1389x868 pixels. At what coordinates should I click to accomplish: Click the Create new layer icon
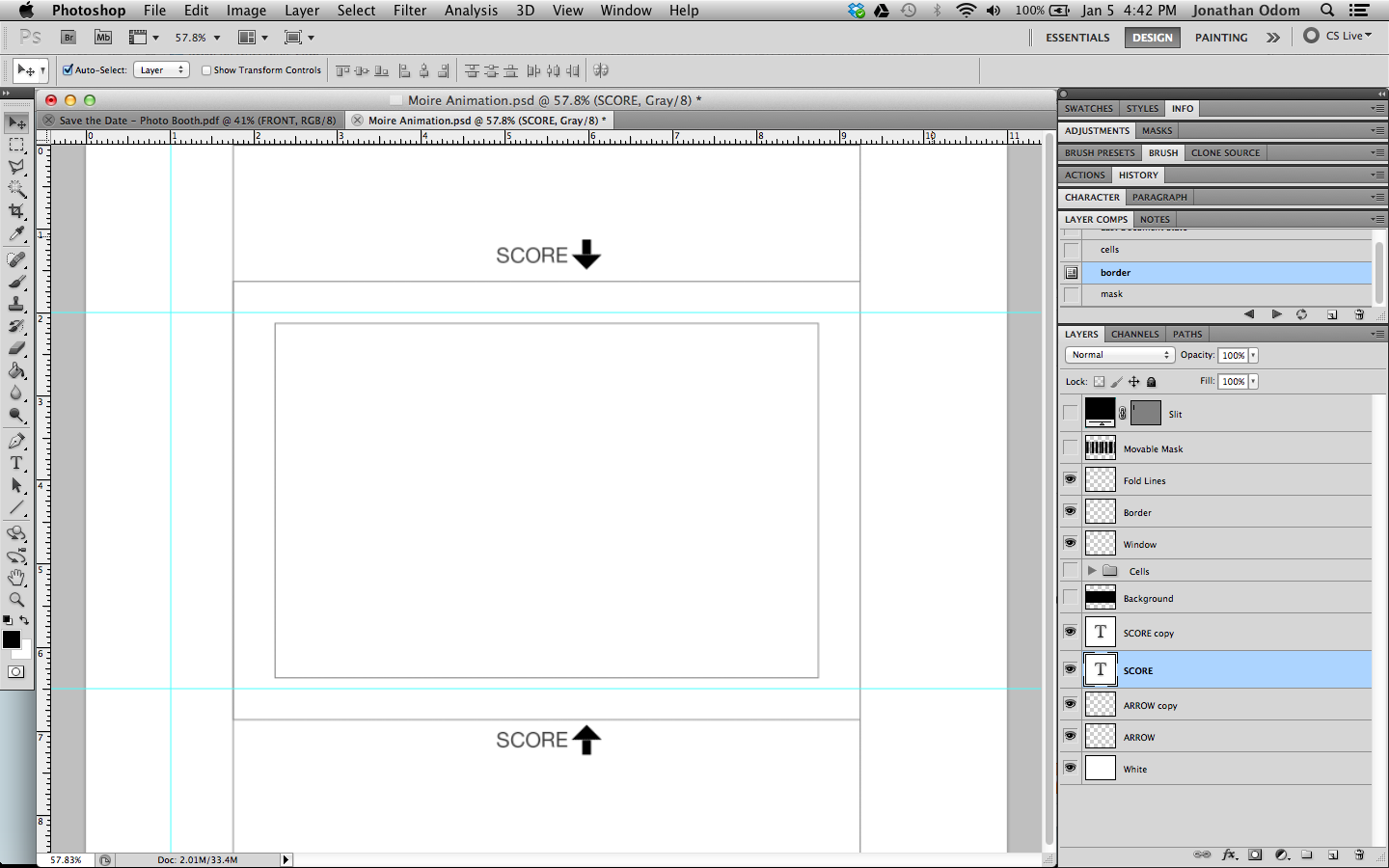pos(1333,854)
